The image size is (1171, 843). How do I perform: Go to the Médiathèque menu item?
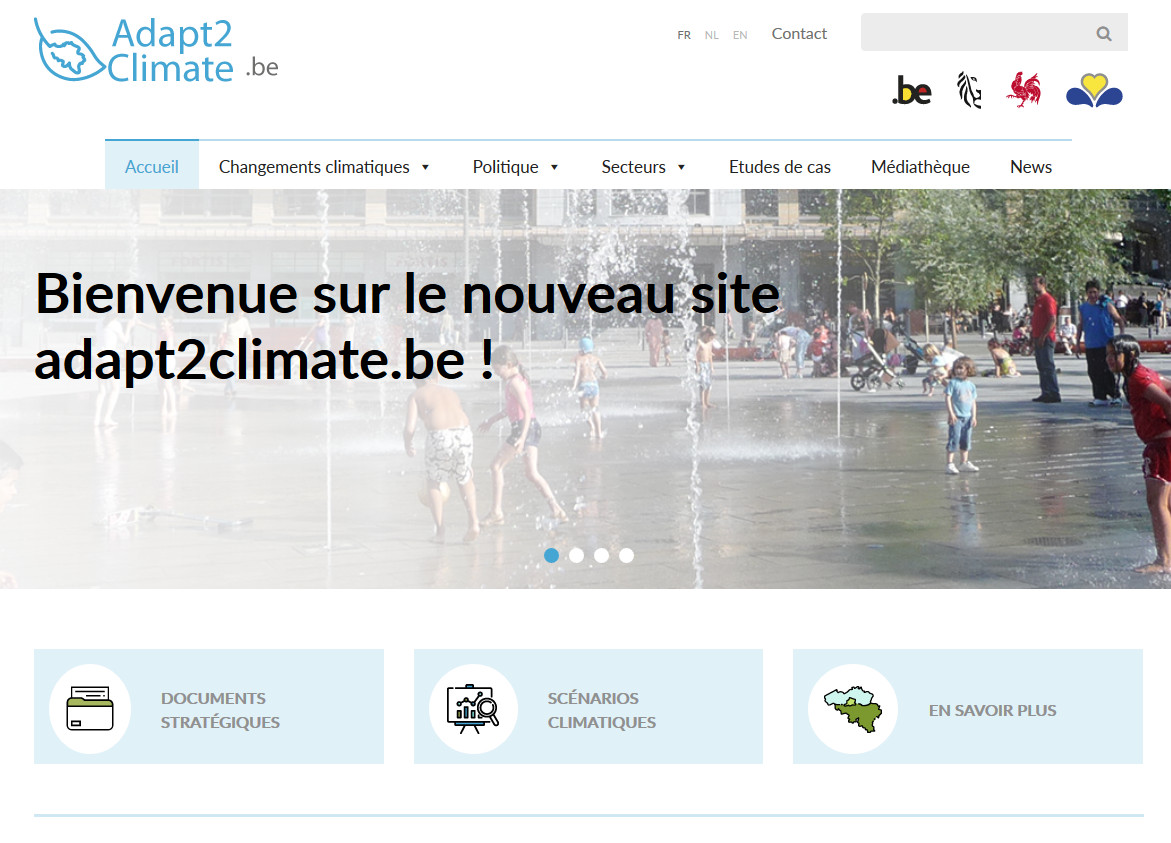point(920,167)
